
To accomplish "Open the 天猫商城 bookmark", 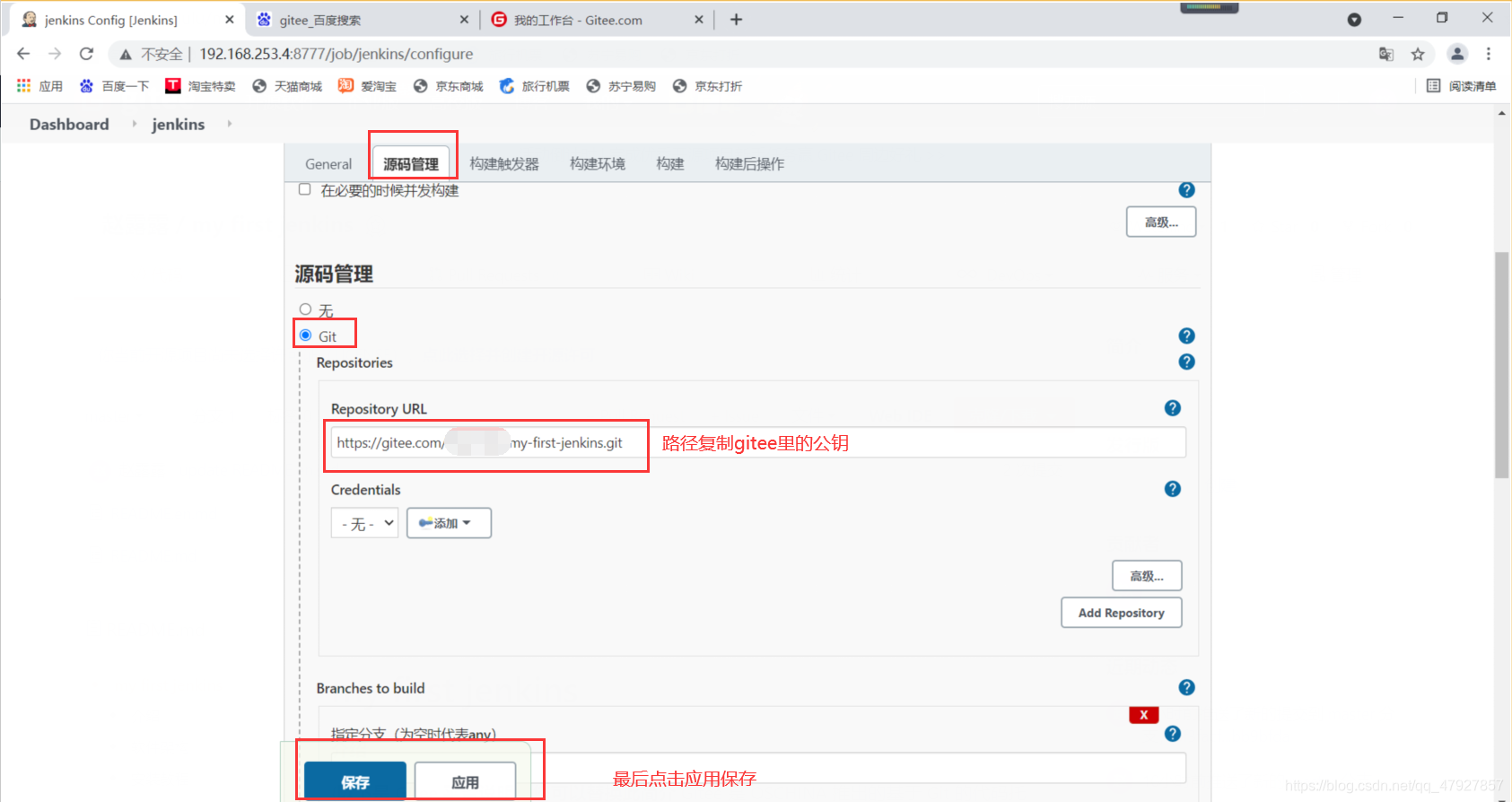I will click(287, 86).
